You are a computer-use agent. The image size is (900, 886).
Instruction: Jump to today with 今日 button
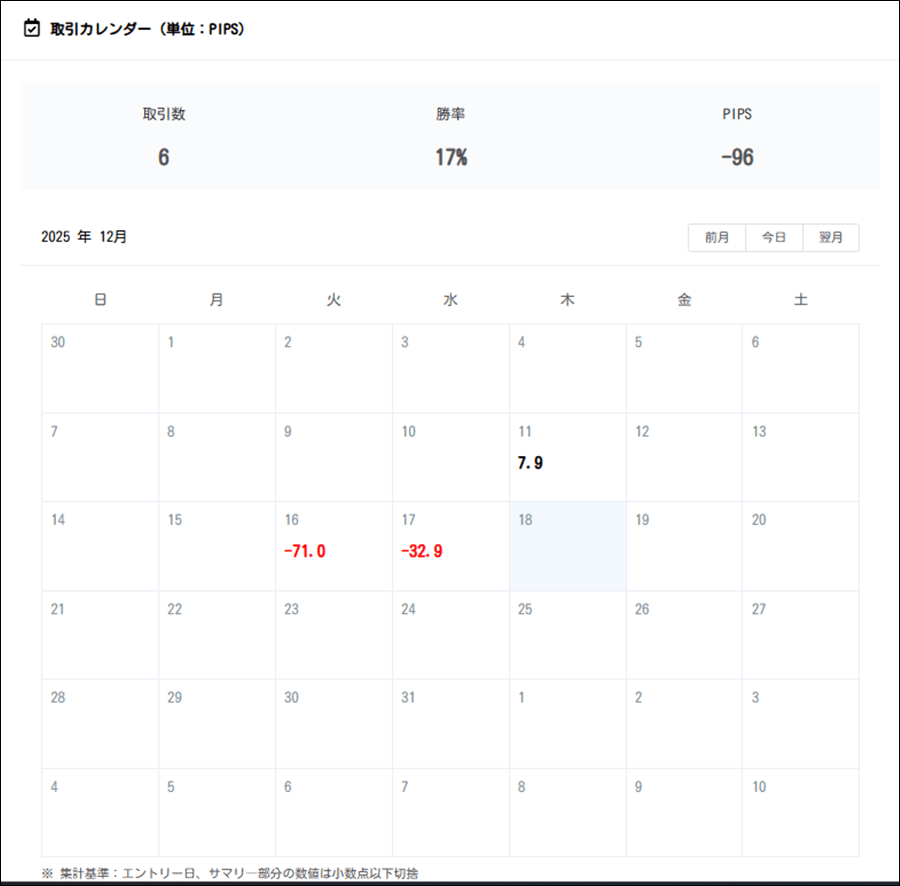774,238
